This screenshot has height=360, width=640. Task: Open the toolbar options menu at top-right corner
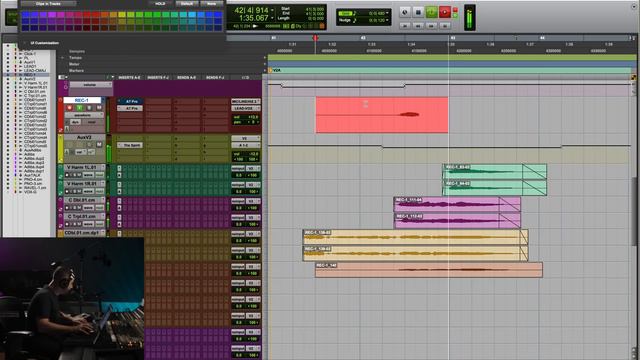(634, 7)
